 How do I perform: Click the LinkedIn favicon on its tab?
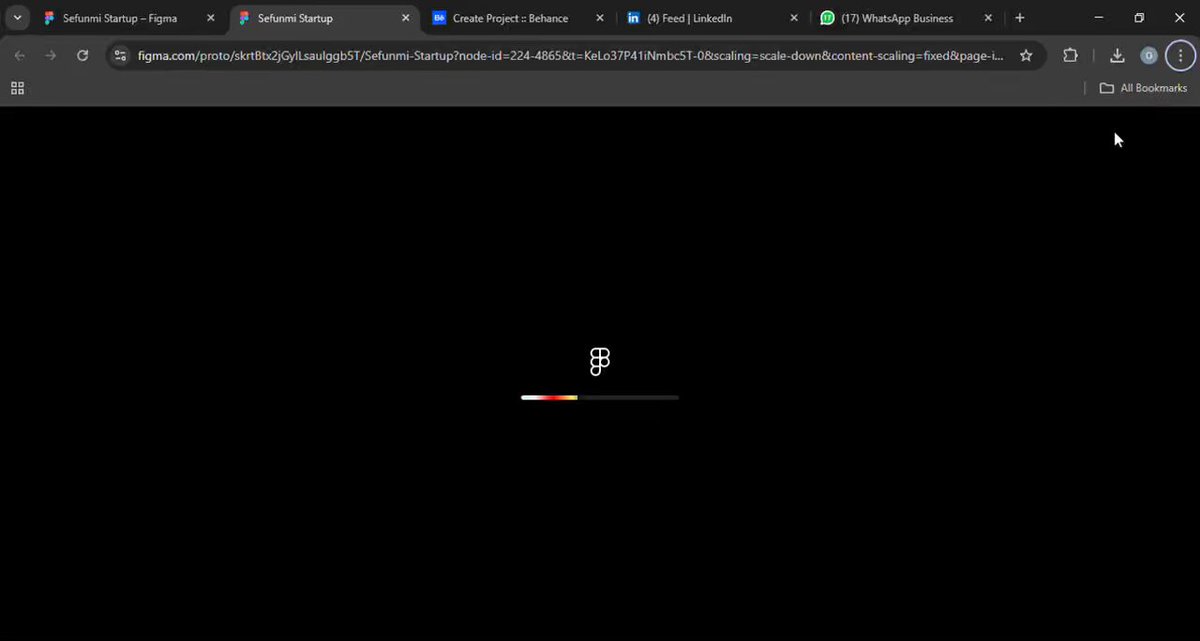pos(633,18)
